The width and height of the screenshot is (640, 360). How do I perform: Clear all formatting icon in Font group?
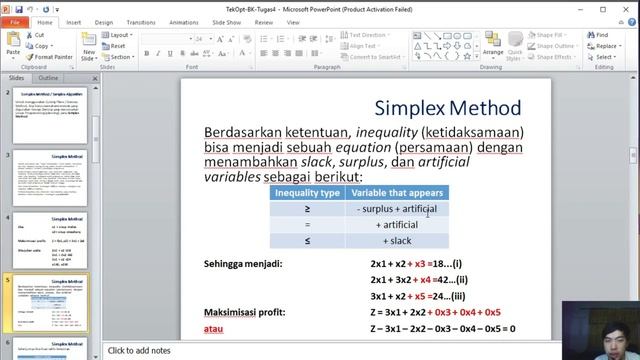point(247,39)
